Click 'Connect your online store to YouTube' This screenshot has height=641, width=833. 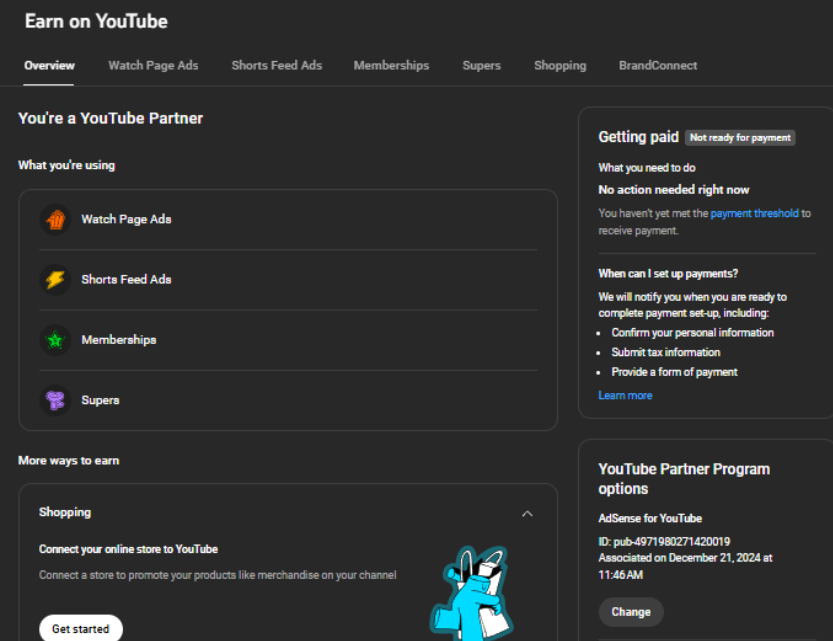[x=129, y=549]
